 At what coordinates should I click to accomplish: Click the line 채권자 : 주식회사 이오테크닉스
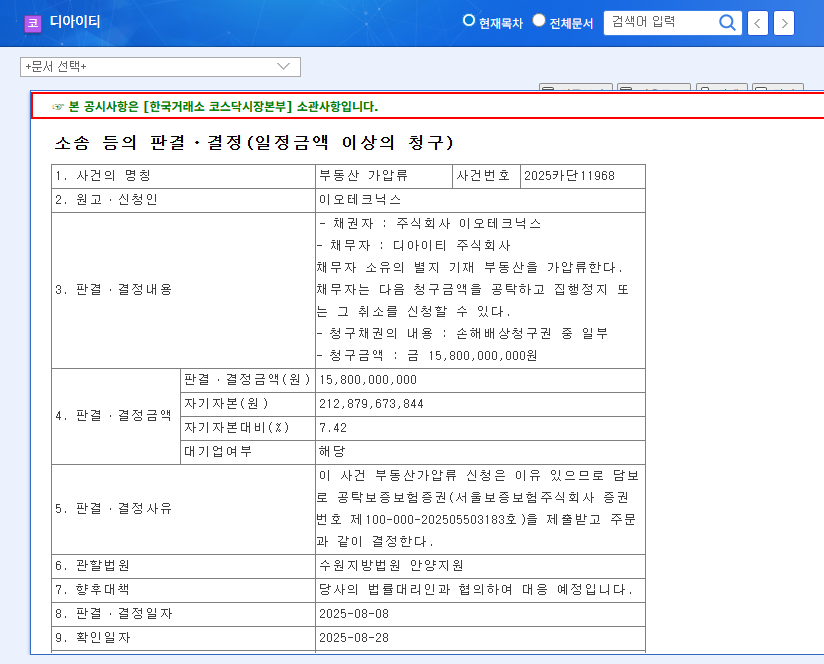(430, 224)
